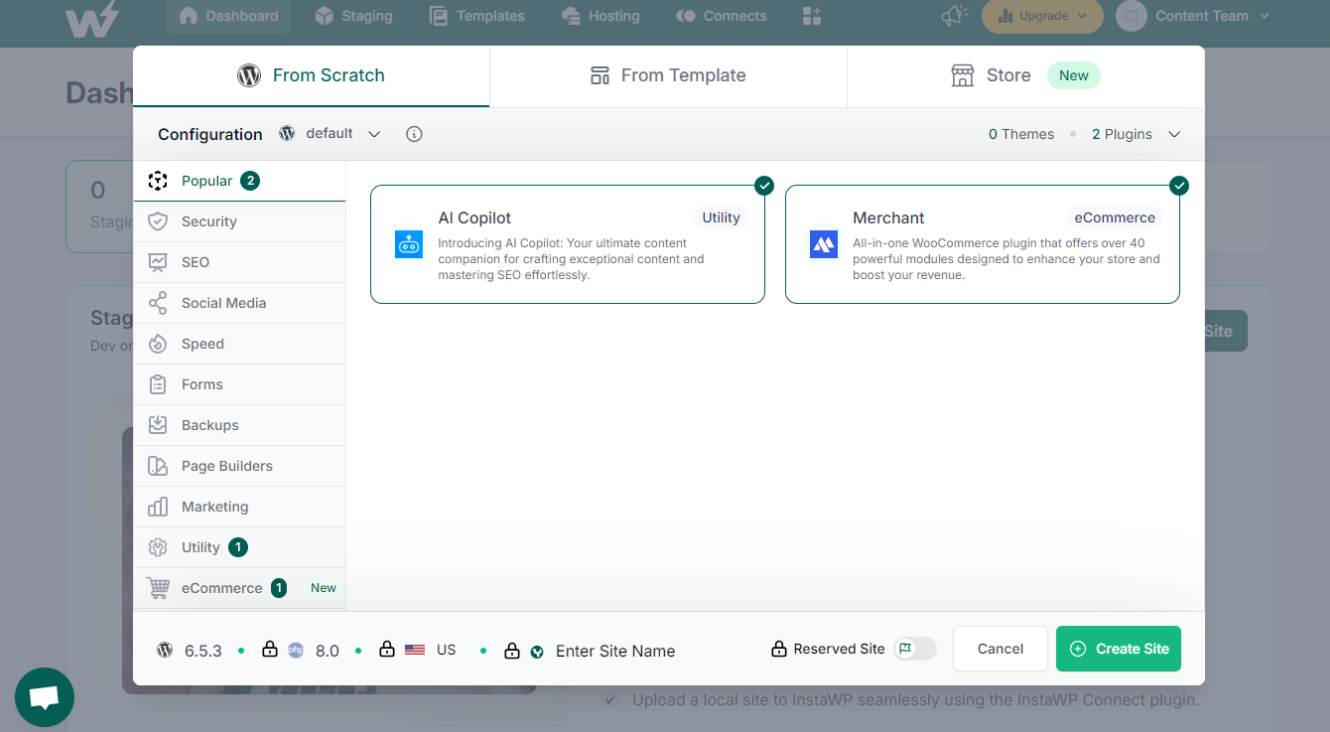Screen dimensions: 1330x732
Task: Click the AI Copilot plugin title
Action: (474, 218)
